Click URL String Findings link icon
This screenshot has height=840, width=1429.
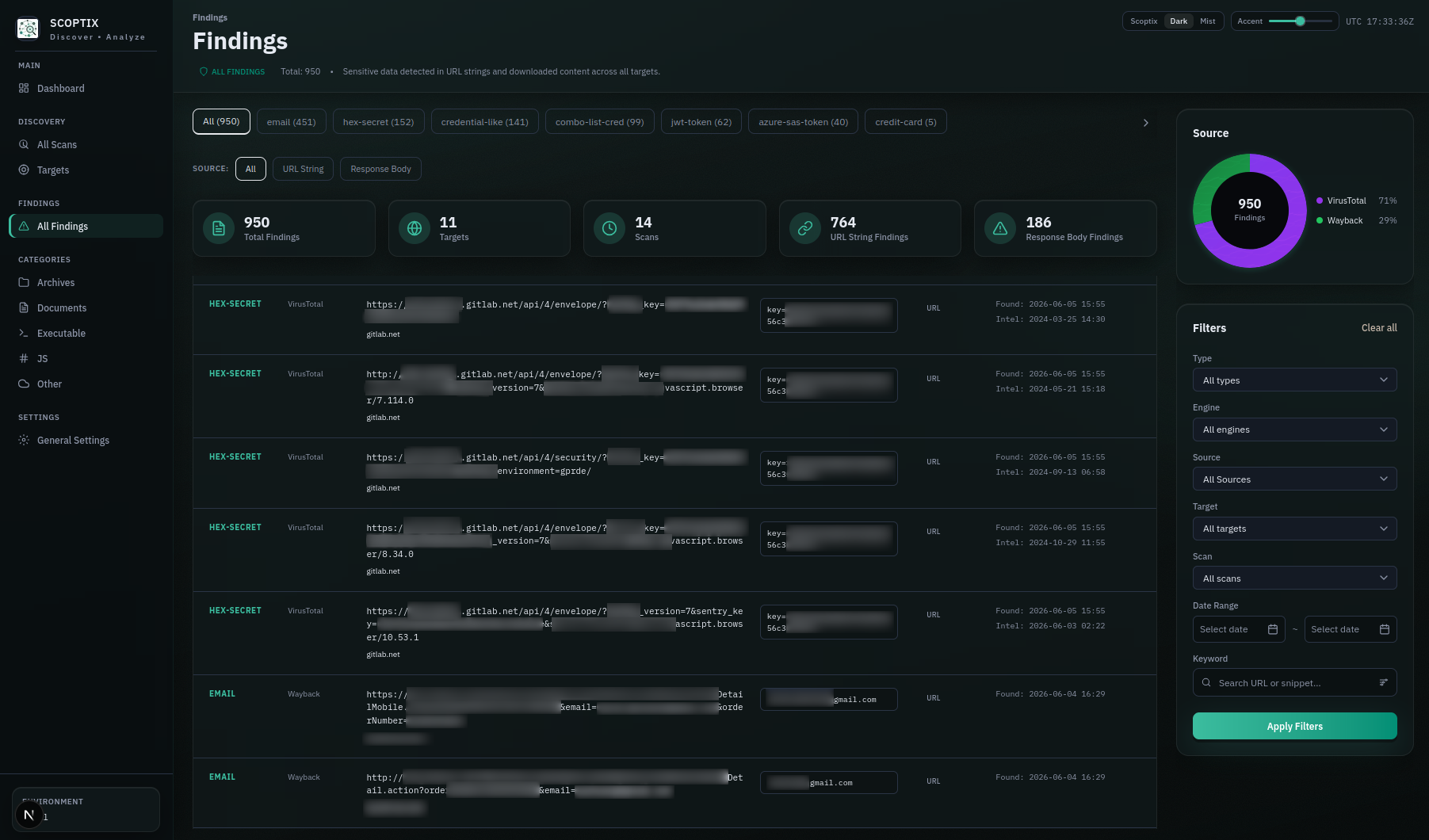point(805,228)
